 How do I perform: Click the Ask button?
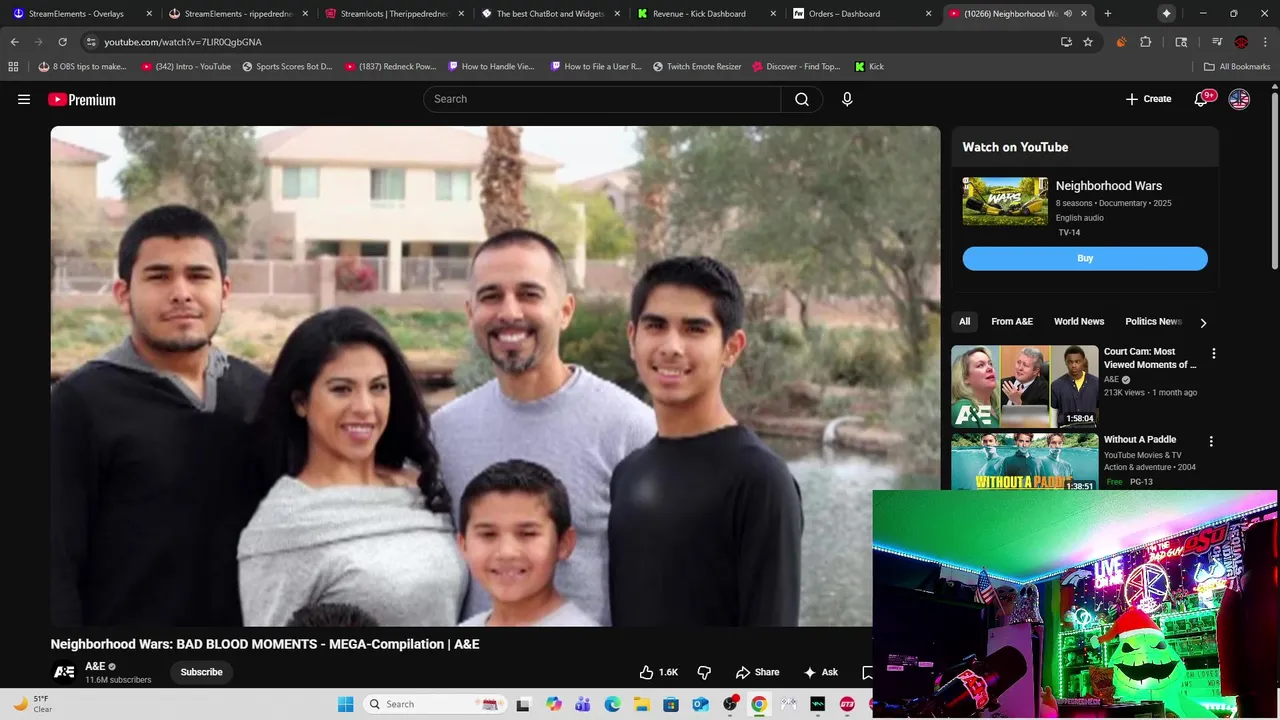(820, 672)
